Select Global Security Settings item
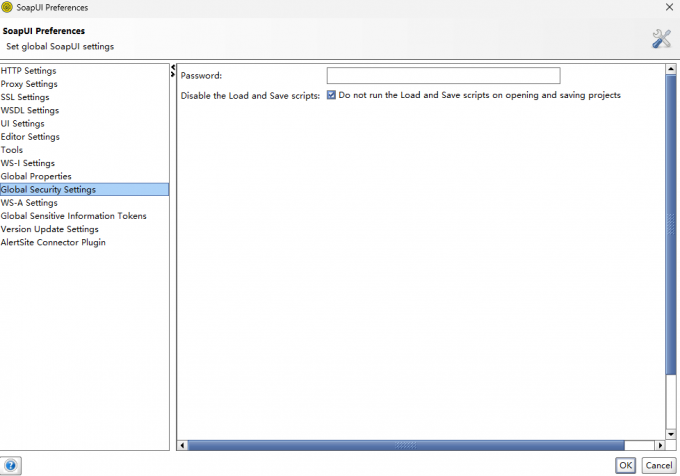The height and width of the screenshot is (476, 680). coord(85,189)
